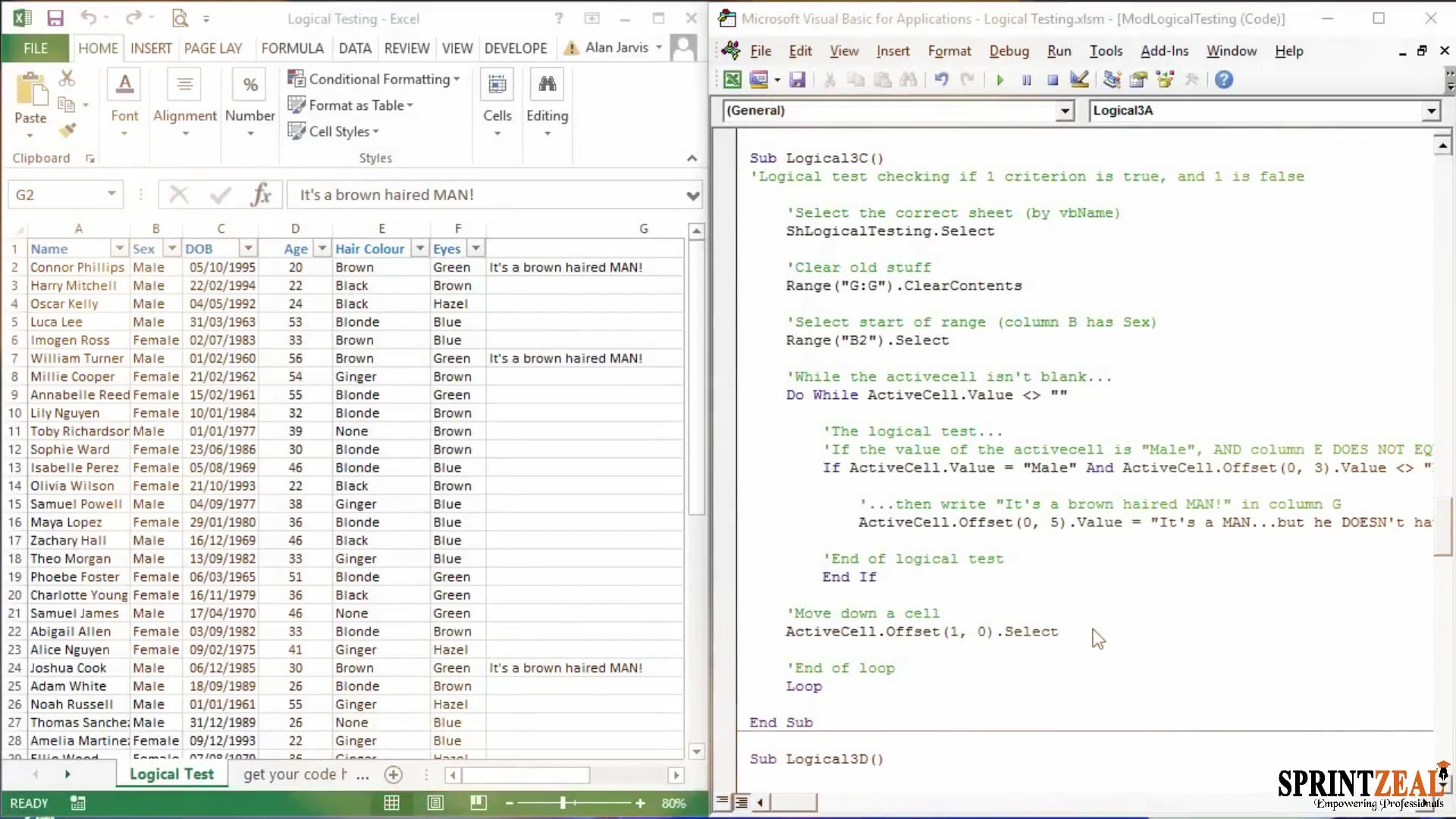The width and height of the screenshot is (1456, 819).
Task: Click Undo arrow in Excel title bar
Action: point(89,18)
